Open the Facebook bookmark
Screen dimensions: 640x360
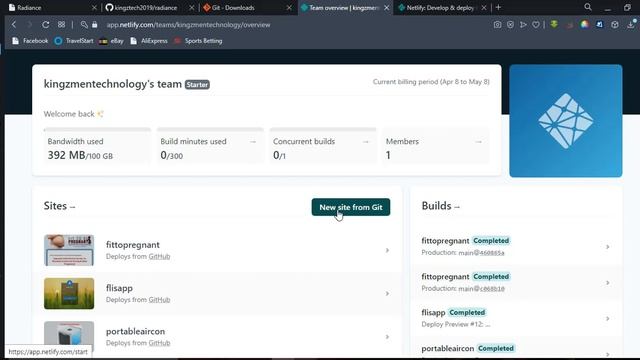pos(30,41)
